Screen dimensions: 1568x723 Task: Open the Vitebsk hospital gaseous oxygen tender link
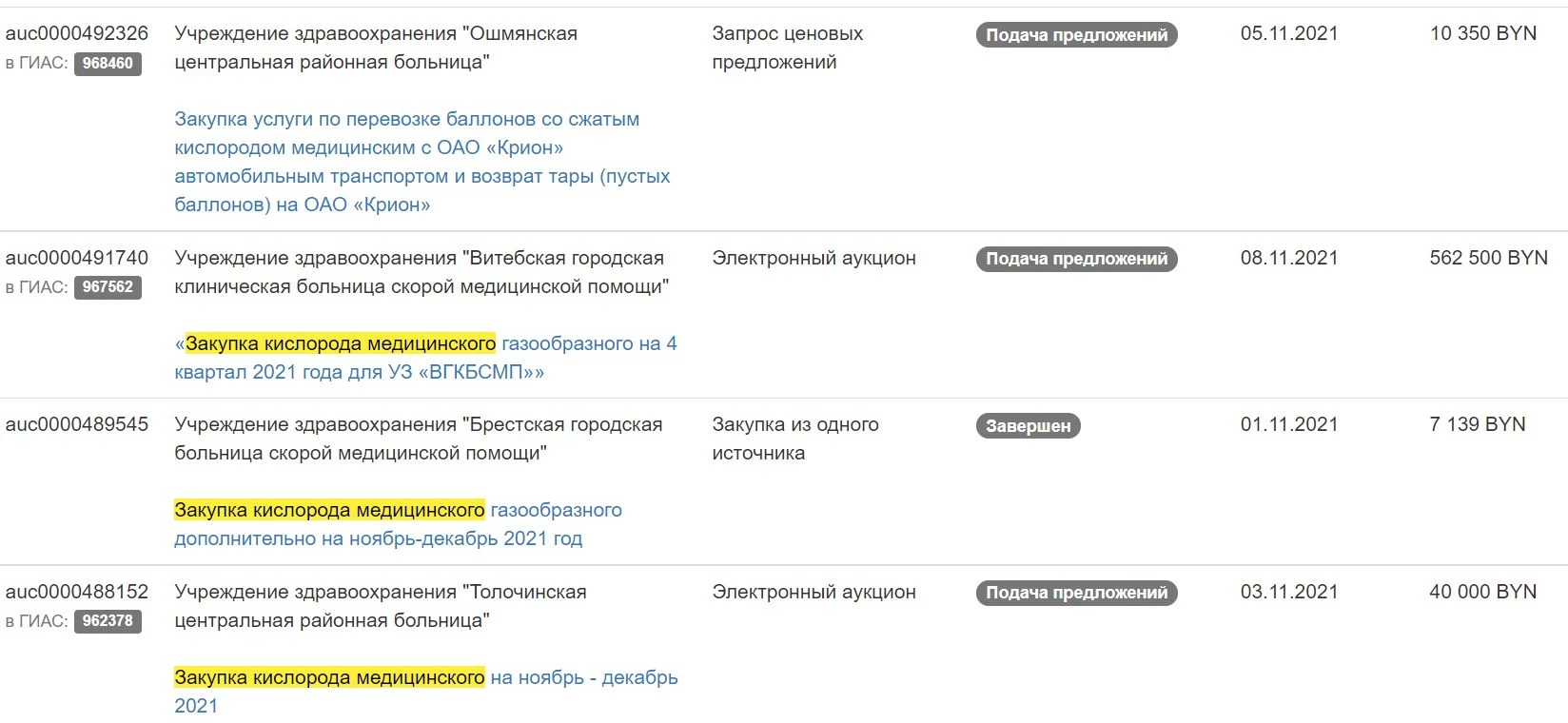pyautogui.click(x=425, y=358)
